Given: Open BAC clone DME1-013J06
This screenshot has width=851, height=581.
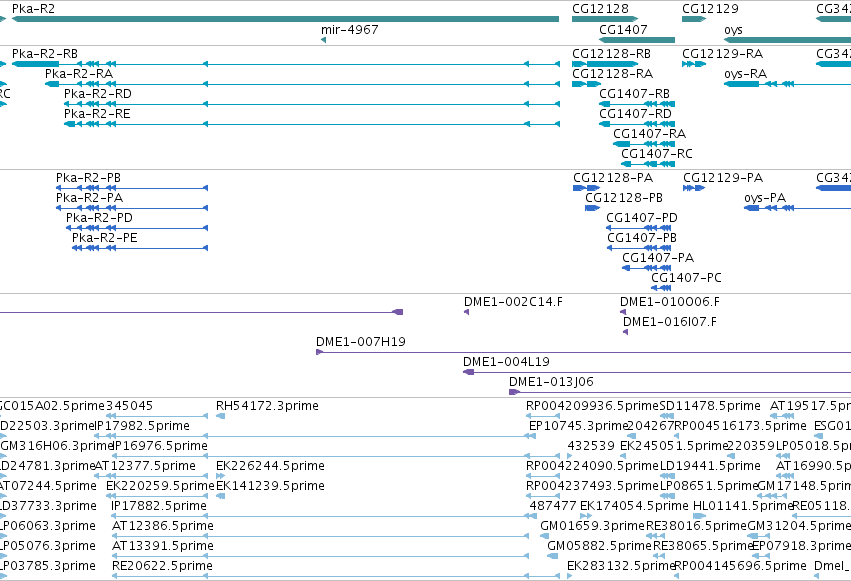Looking at the screenshot, I should point(551,382).
